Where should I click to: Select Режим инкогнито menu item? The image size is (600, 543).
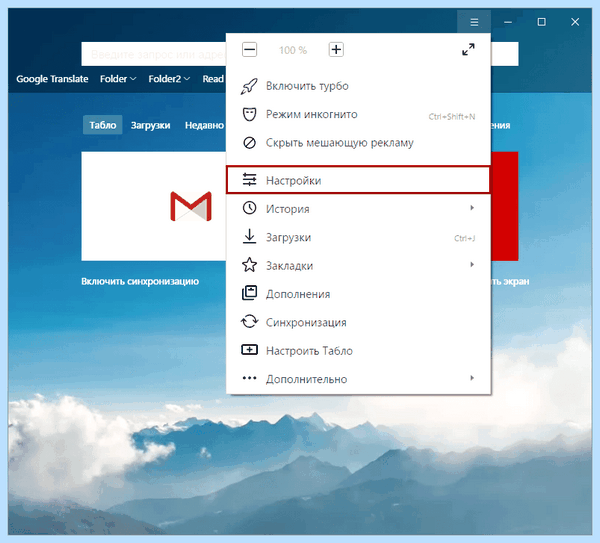[358, 114]
